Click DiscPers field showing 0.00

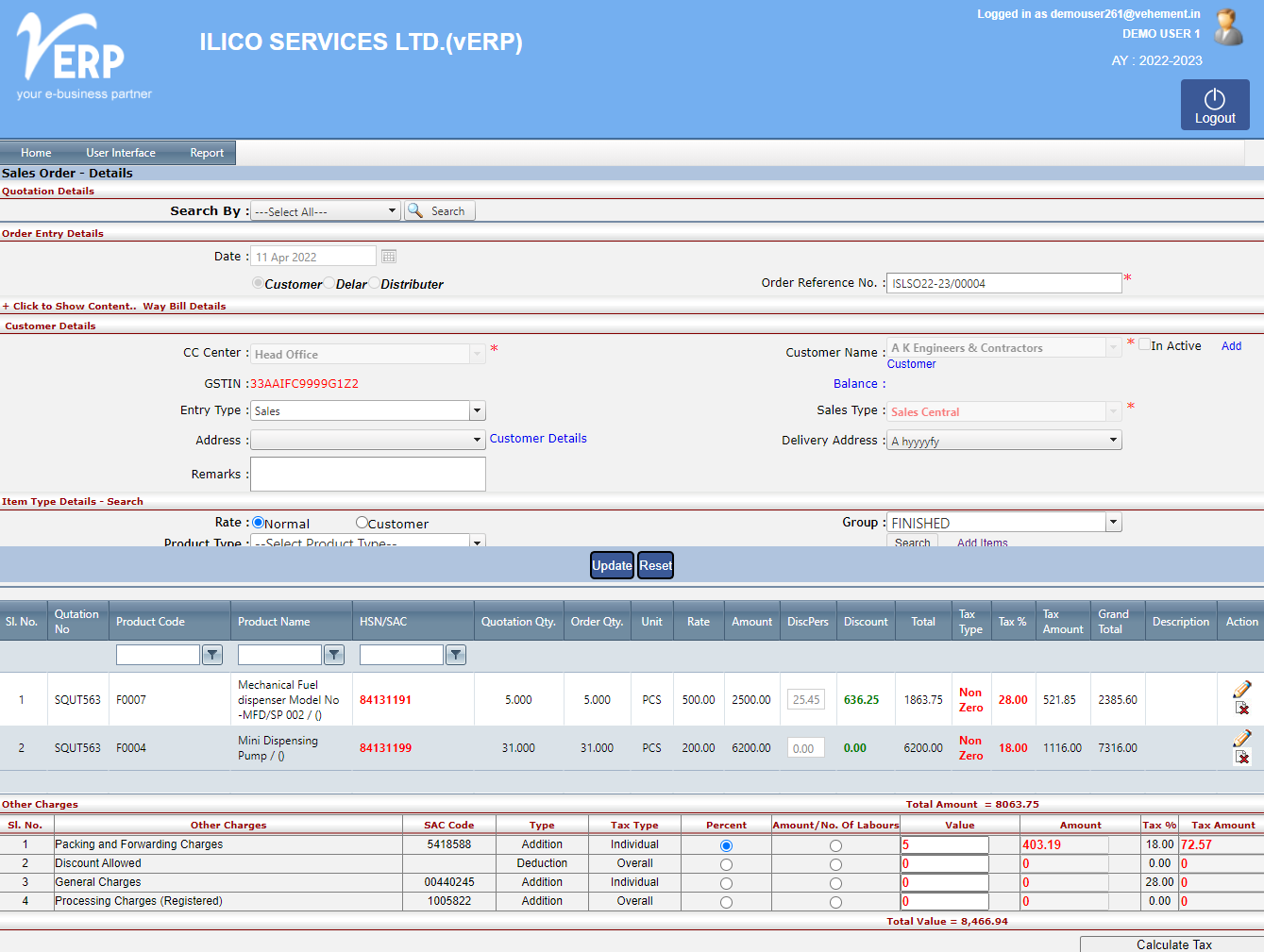click(x=806, y=748)
